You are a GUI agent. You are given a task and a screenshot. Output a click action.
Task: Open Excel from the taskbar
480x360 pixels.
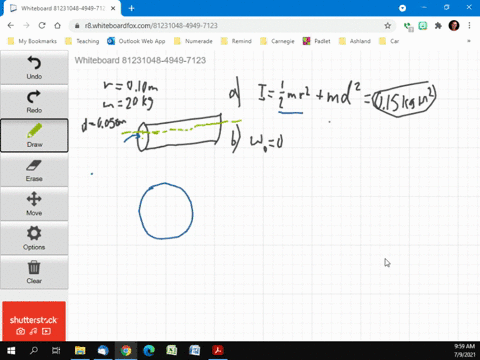pos(172,351)
